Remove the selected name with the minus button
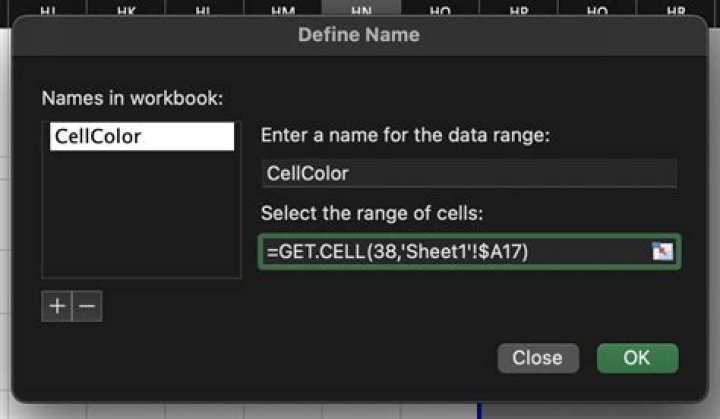The width and height of the screenshot is (720, 419). tap(87, 306)
